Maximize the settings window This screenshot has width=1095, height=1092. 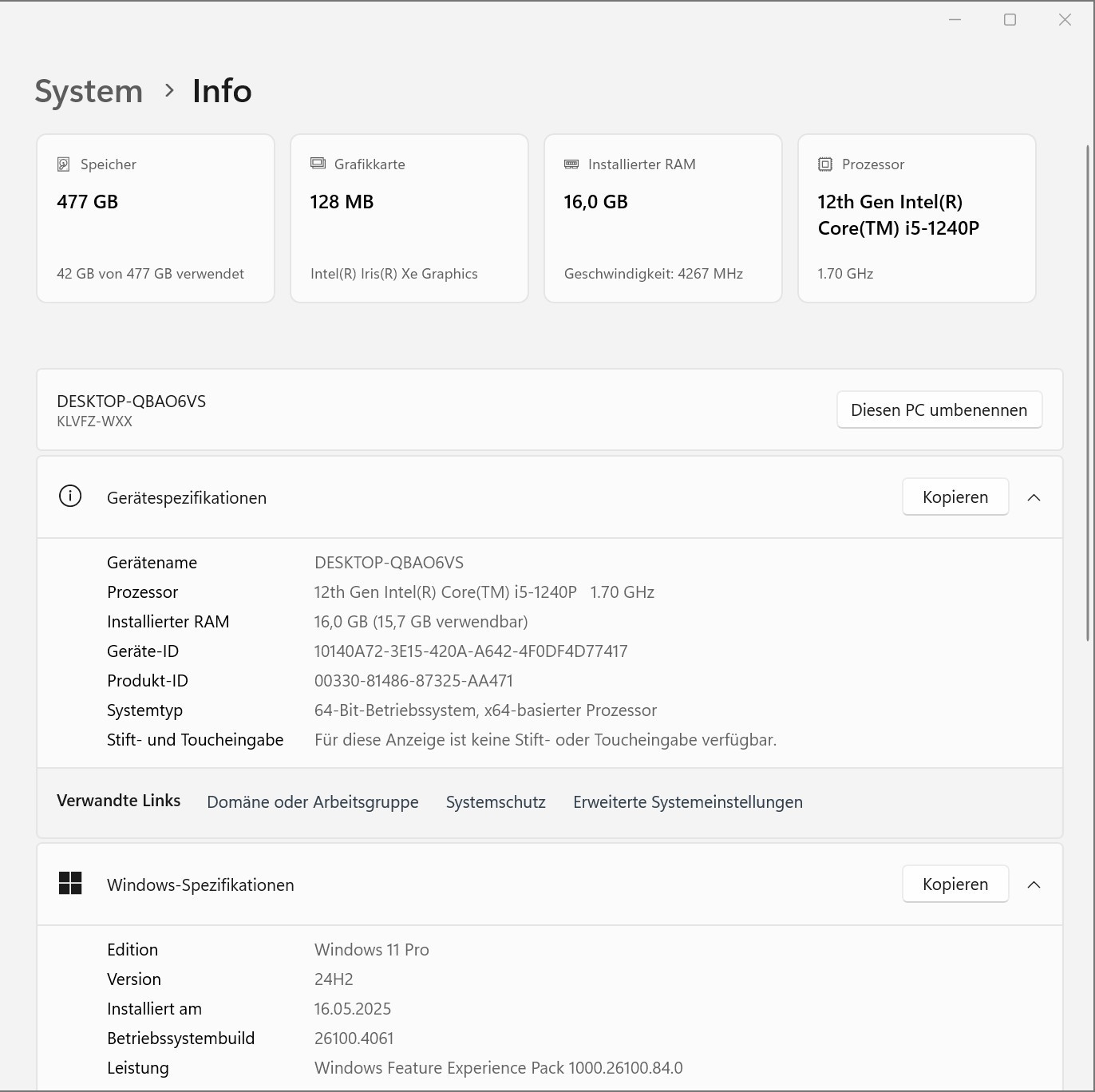[x=1010, y=19]
